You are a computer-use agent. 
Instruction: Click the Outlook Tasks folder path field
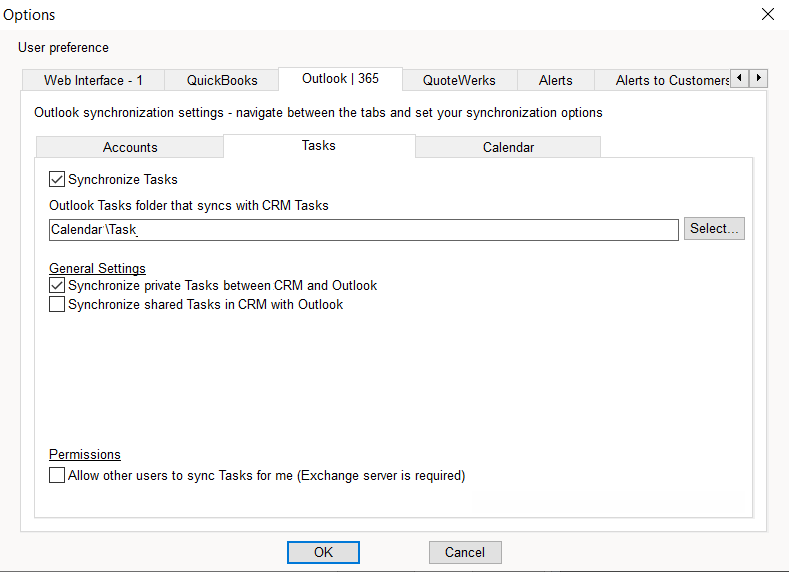tap(364, 230)
